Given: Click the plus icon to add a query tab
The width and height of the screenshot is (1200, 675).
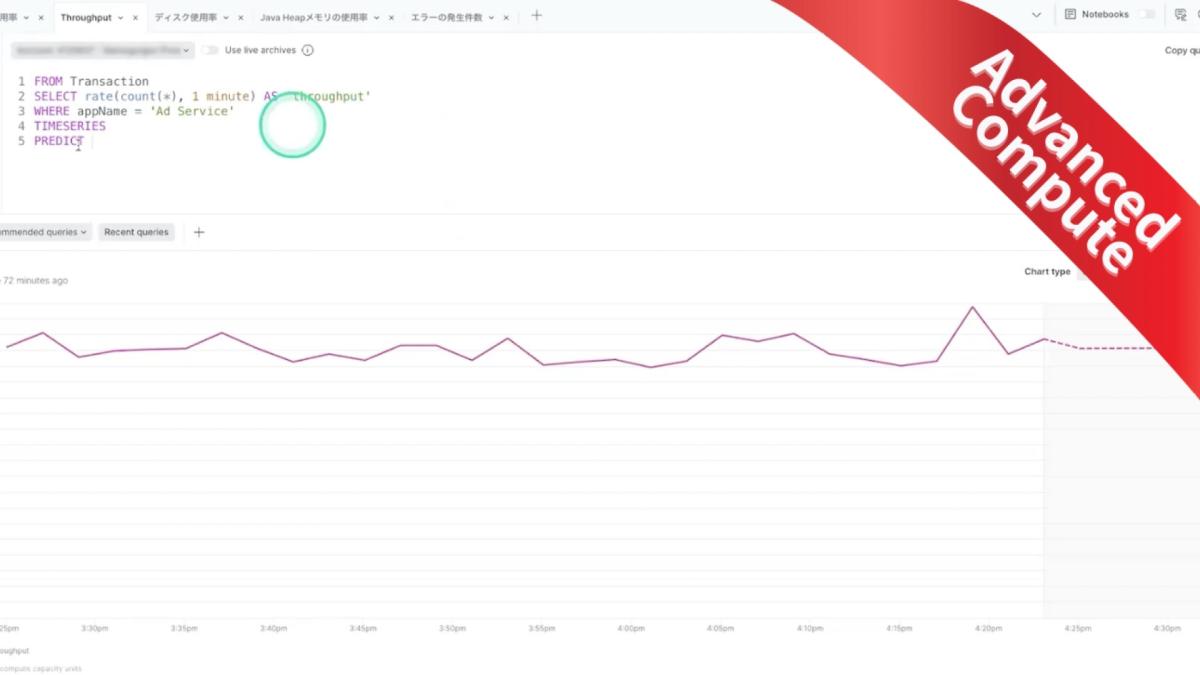Looking at the screenshot, I should tap(536, 15).
